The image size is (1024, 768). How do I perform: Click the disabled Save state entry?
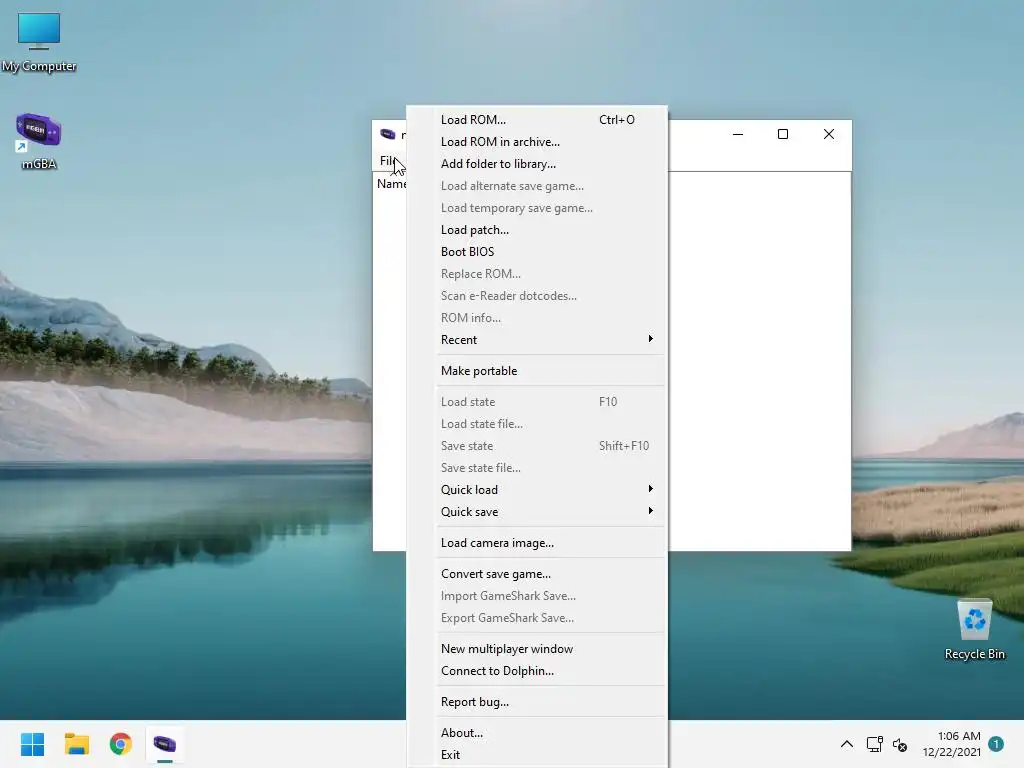click(x=537, y=446)
